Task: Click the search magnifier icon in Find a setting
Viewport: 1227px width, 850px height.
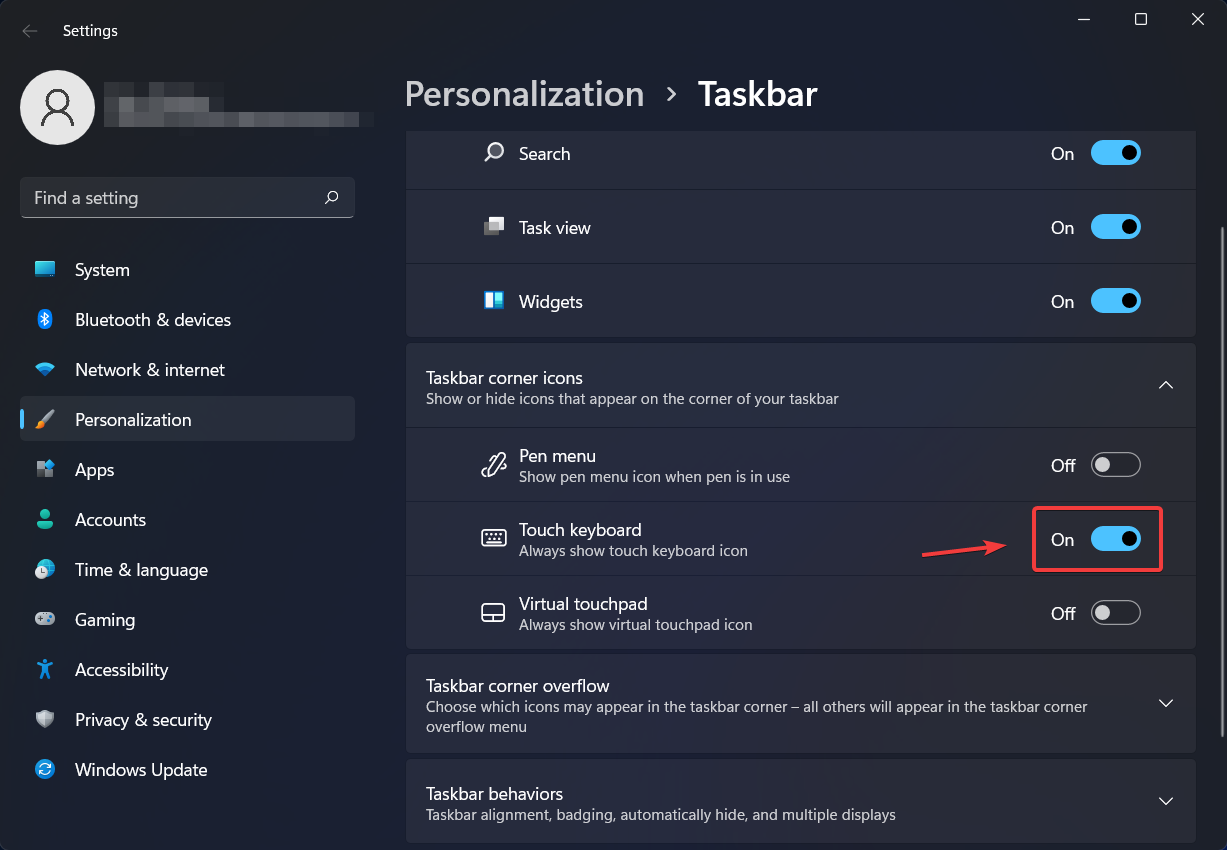Action: coord(332,198)
